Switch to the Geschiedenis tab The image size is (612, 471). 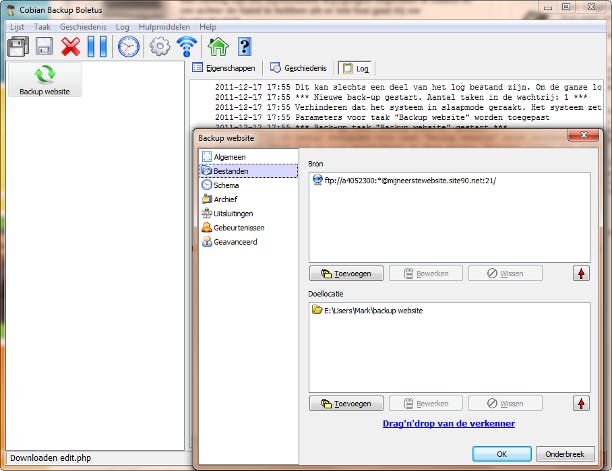[x=298, y=68]
